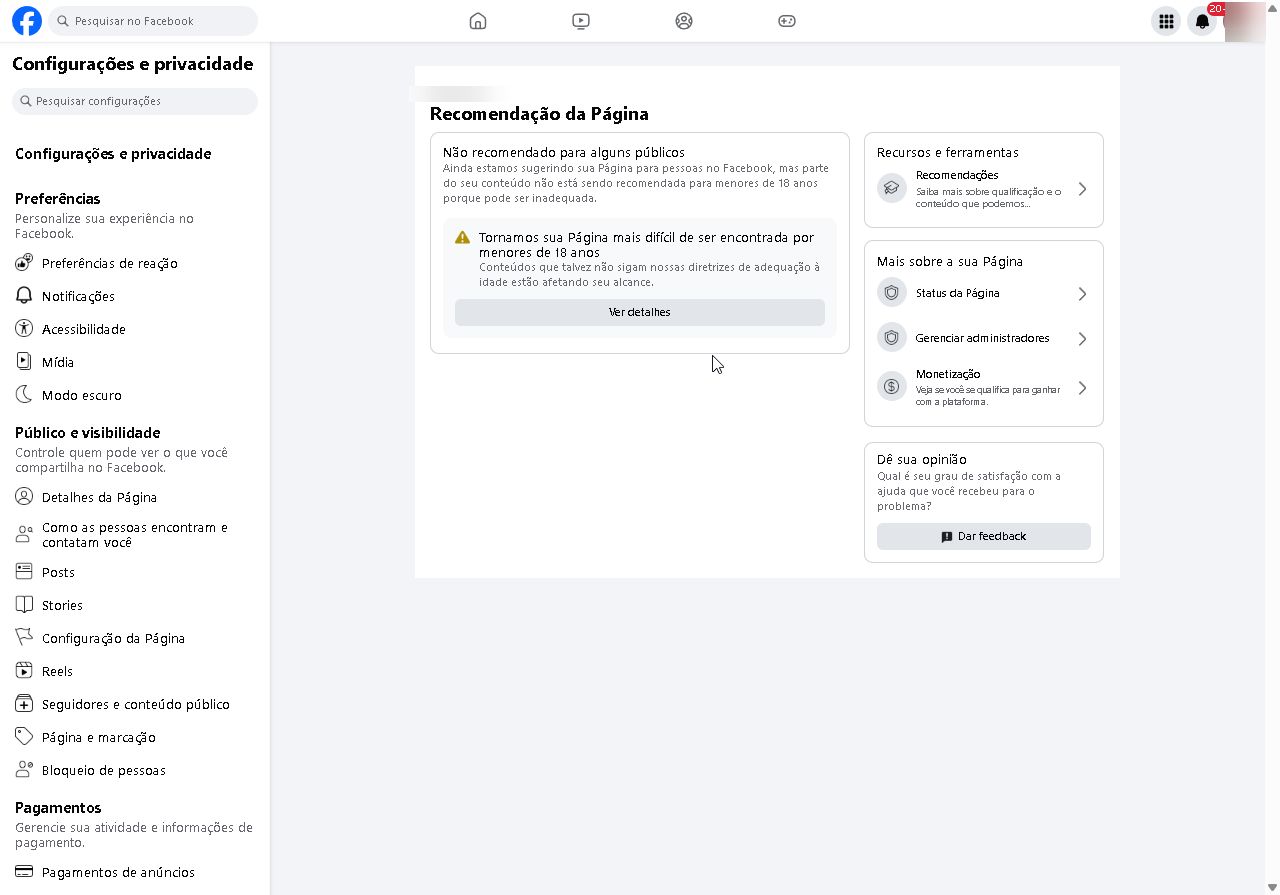Screen dimensions: 1280x895
Task: Go to the Home feed icon
Action: pyautogui.click(x=478, y=21)
